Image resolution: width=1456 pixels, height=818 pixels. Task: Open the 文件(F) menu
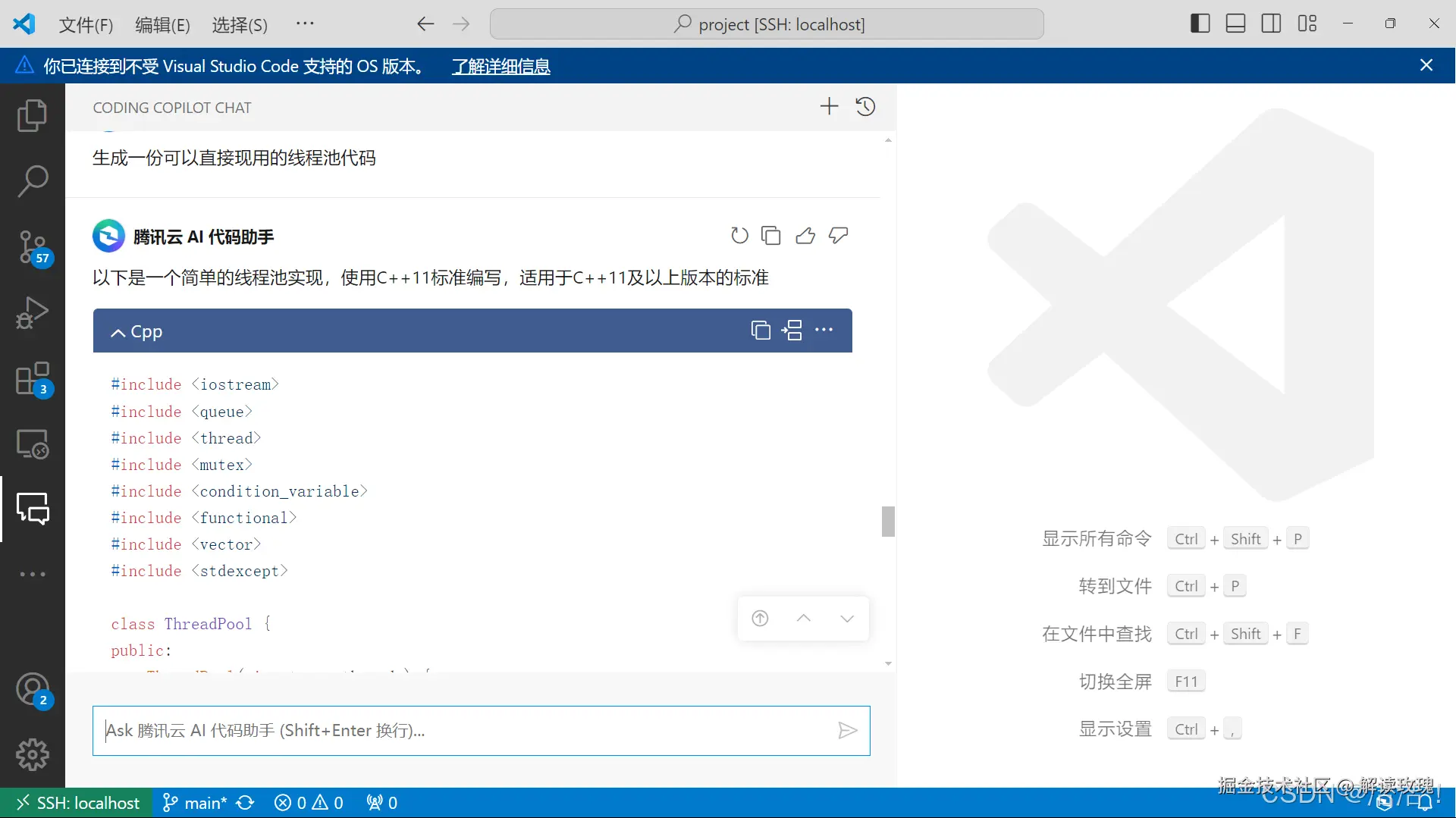click(86, 25)
